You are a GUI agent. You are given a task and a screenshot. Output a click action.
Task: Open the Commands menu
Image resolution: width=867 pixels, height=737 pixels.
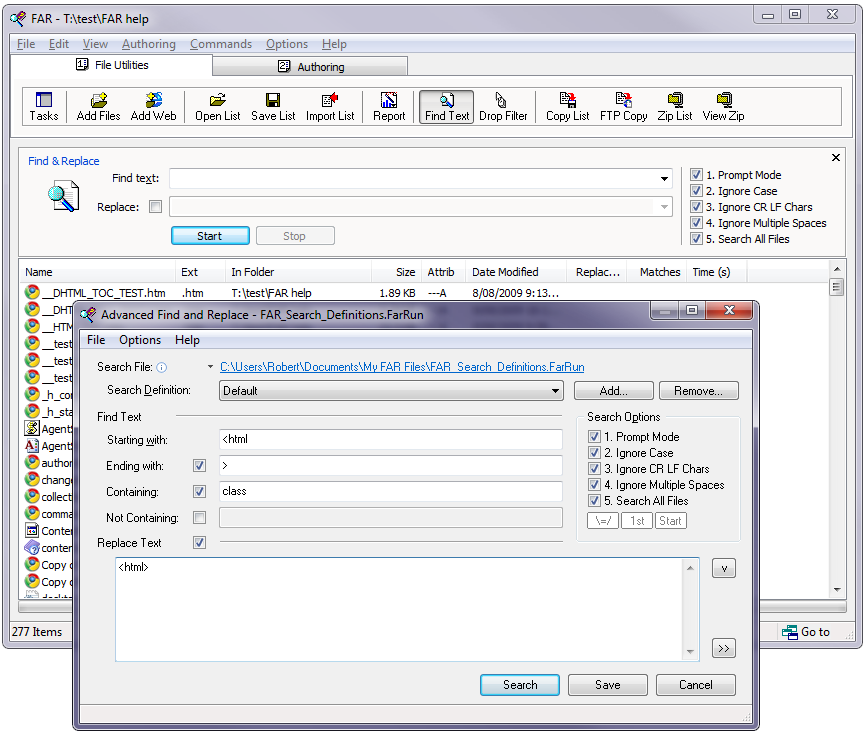220,44
